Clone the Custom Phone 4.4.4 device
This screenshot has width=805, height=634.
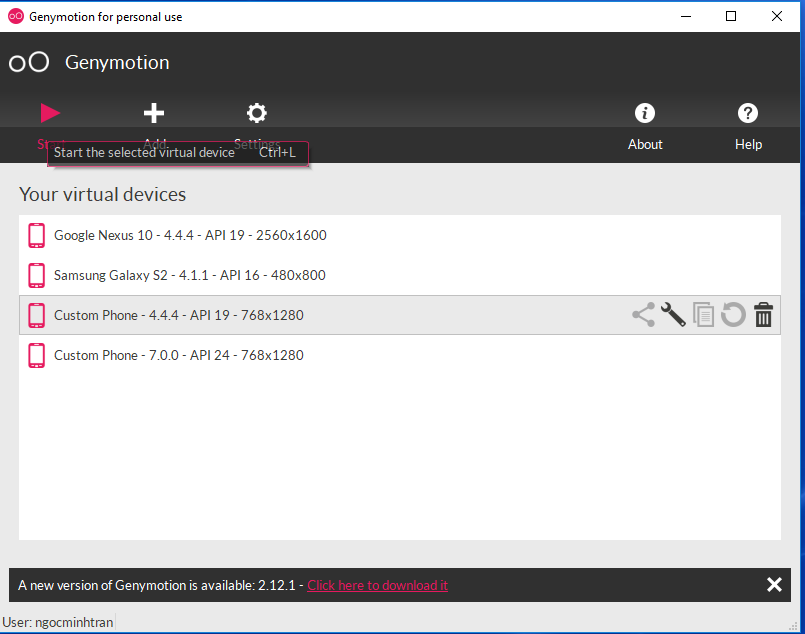(703, 315)
